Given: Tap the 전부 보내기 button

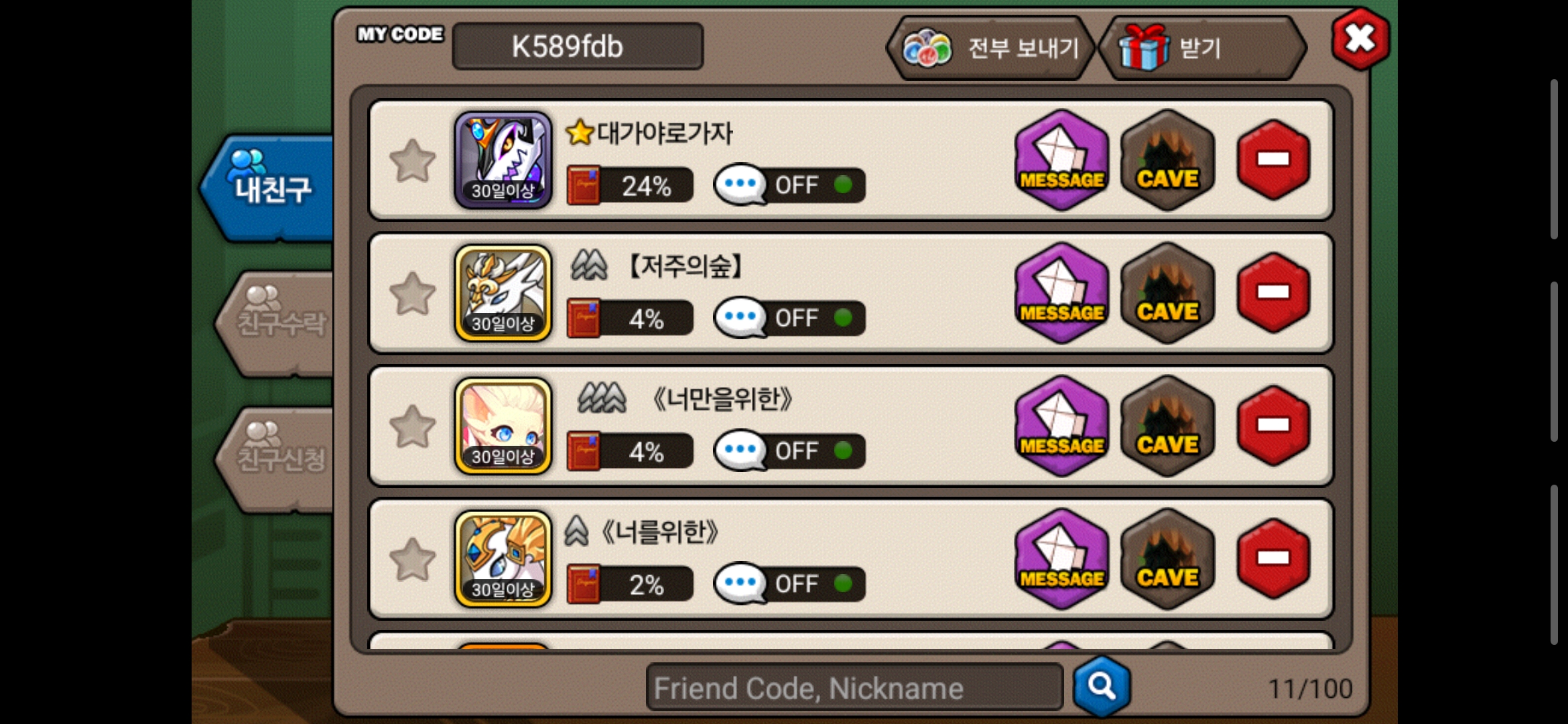Looking at the screenshot, I should (990, 48).
